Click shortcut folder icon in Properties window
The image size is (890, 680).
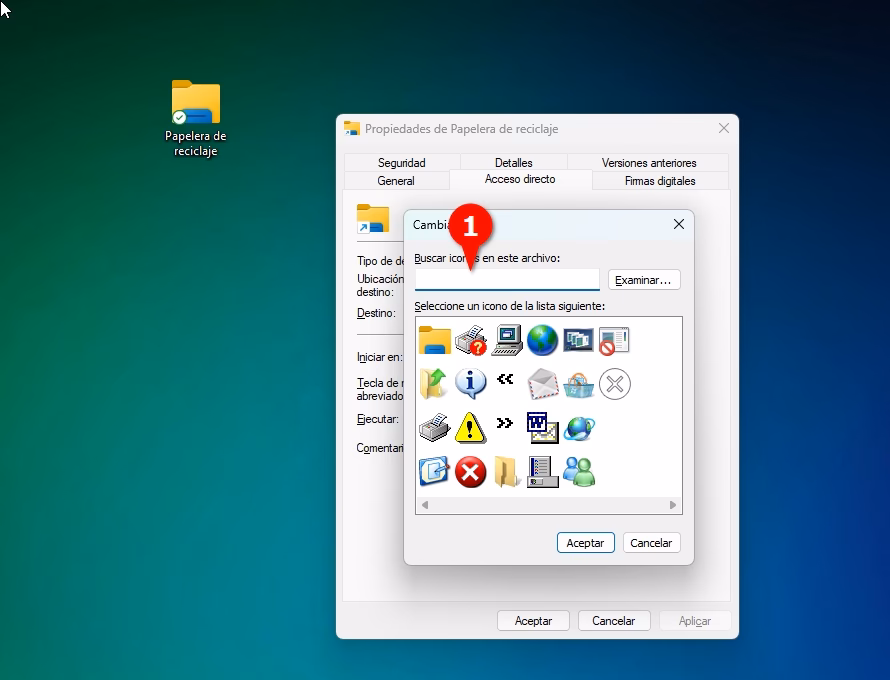click(x=373, y=219)
